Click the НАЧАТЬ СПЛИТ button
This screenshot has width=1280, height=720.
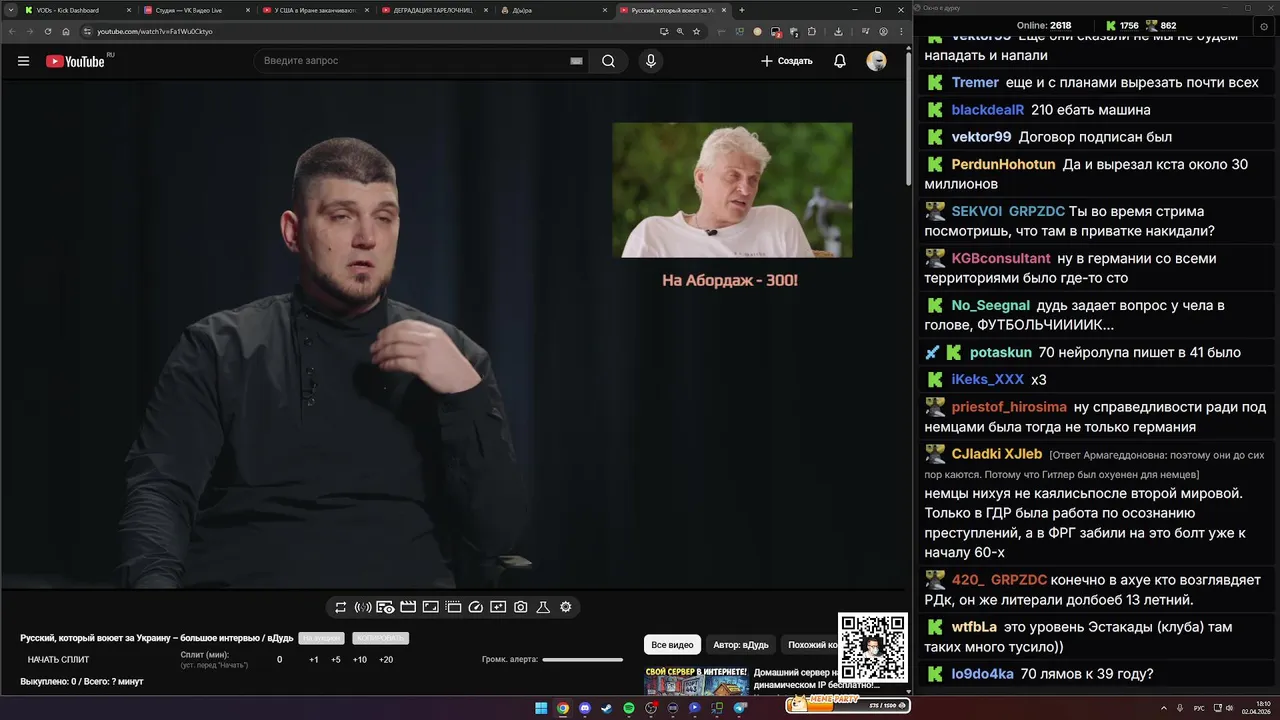pos(58,660)
